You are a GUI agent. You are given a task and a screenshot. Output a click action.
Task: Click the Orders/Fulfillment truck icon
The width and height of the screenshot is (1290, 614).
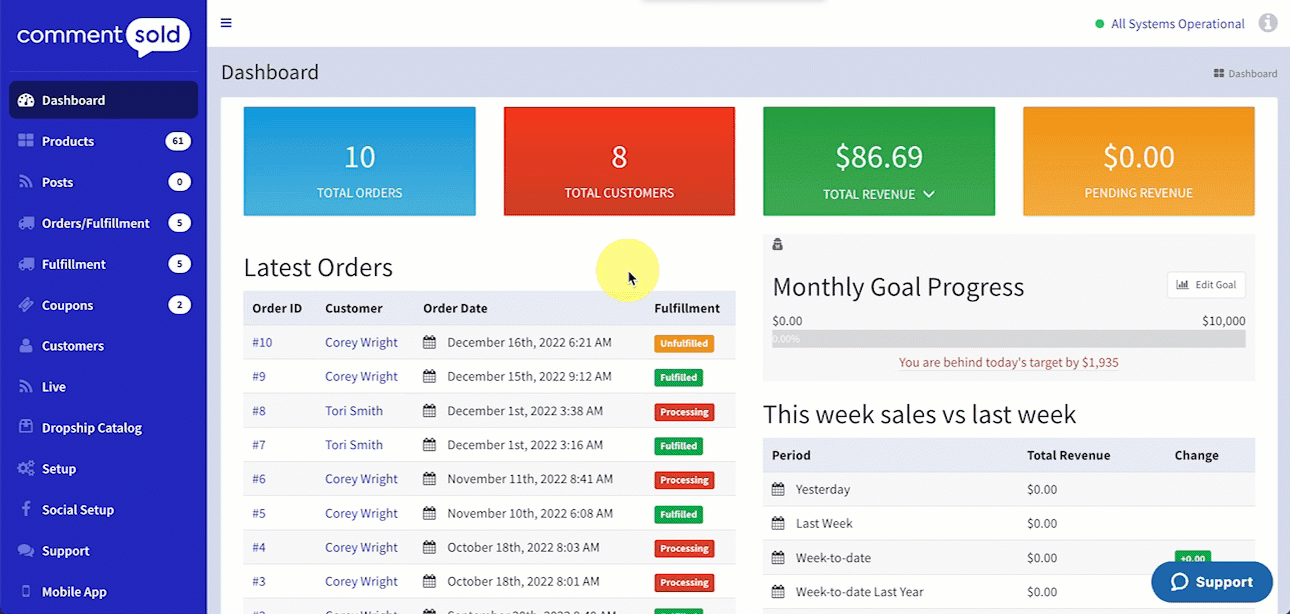click(26, 223)
